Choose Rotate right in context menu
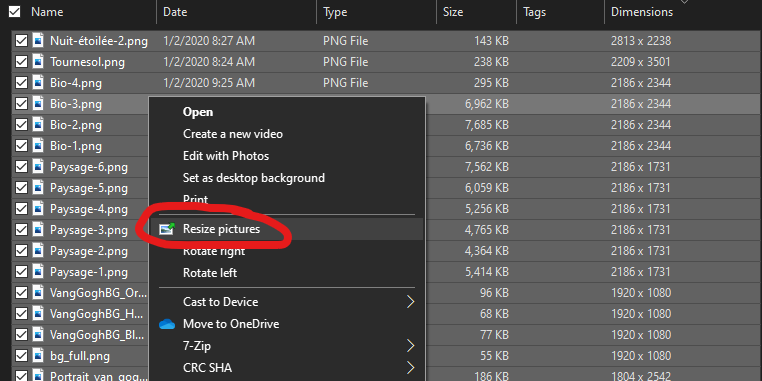 [x=214, y=251]
